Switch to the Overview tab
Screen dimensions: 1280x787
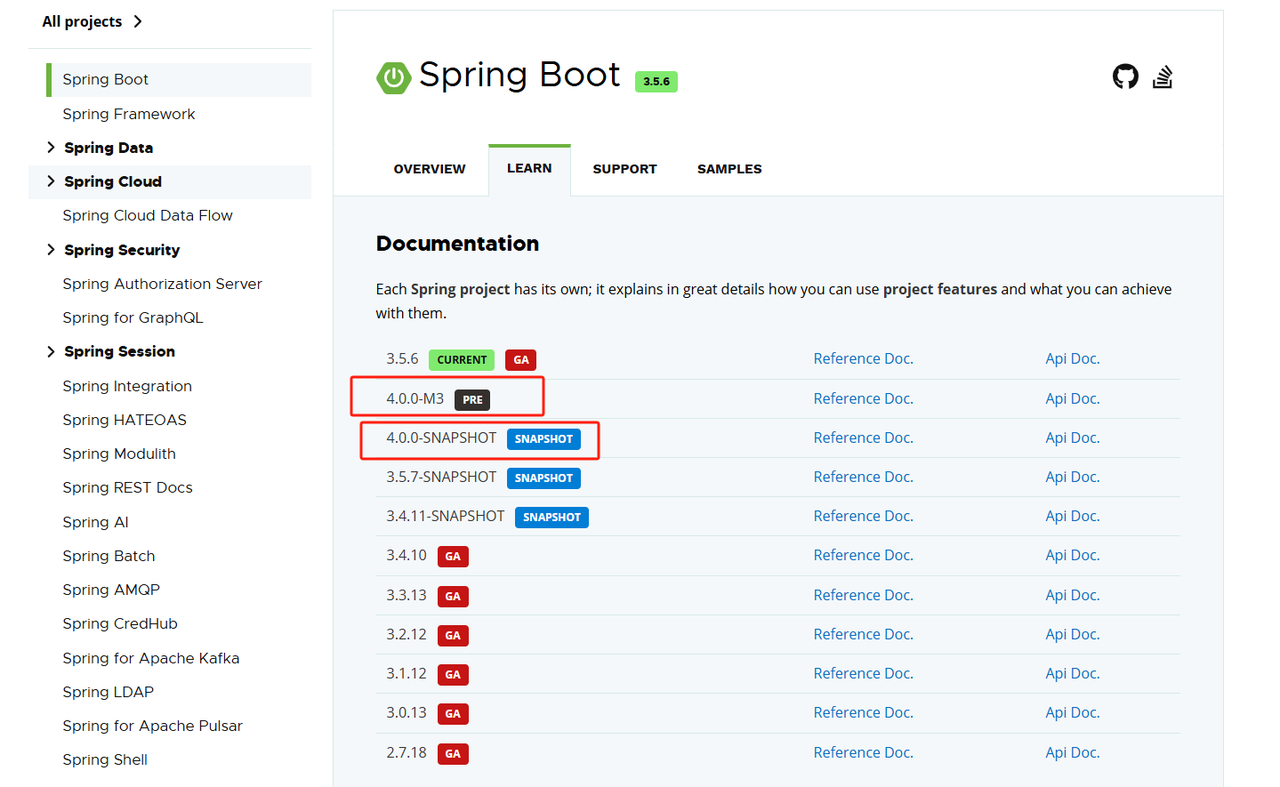pyautogui.click(x=429, y=169)
